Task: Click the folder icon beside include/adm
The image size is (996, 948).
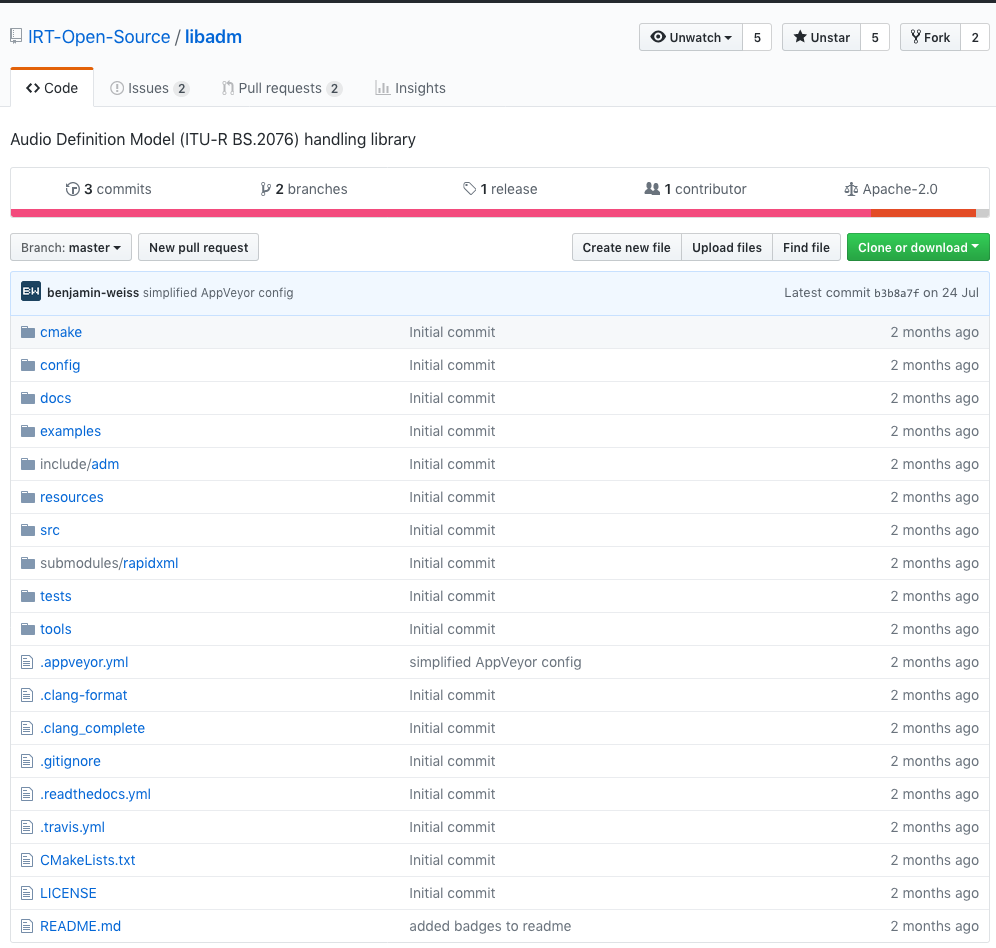Action: coord(27,464)
